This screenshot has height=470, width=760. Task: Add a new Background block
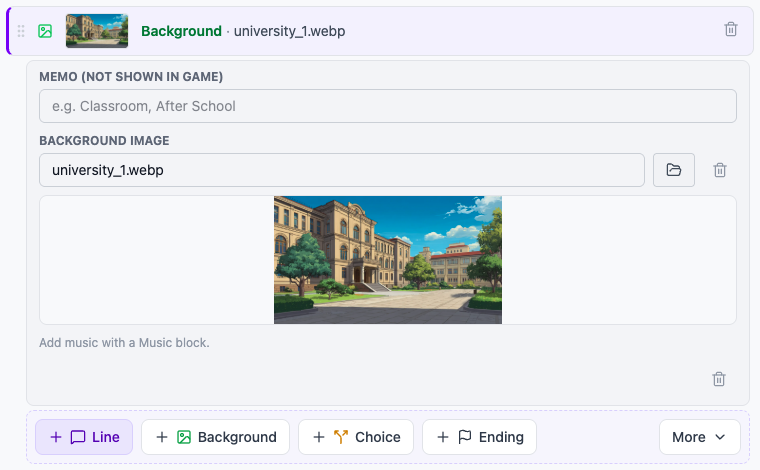point(215,437)
